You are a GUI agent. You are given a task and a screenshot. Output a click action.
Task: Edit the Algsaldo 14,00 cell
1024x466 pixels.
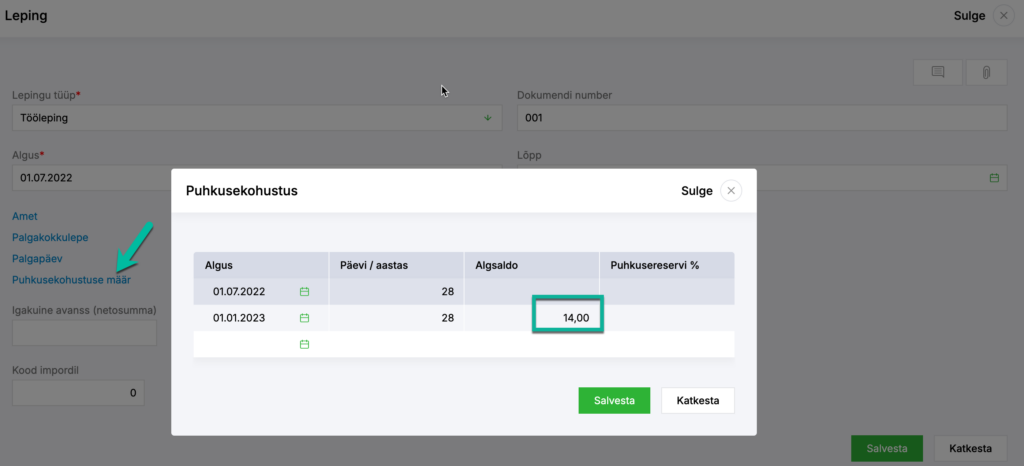[x=568, y=316]
